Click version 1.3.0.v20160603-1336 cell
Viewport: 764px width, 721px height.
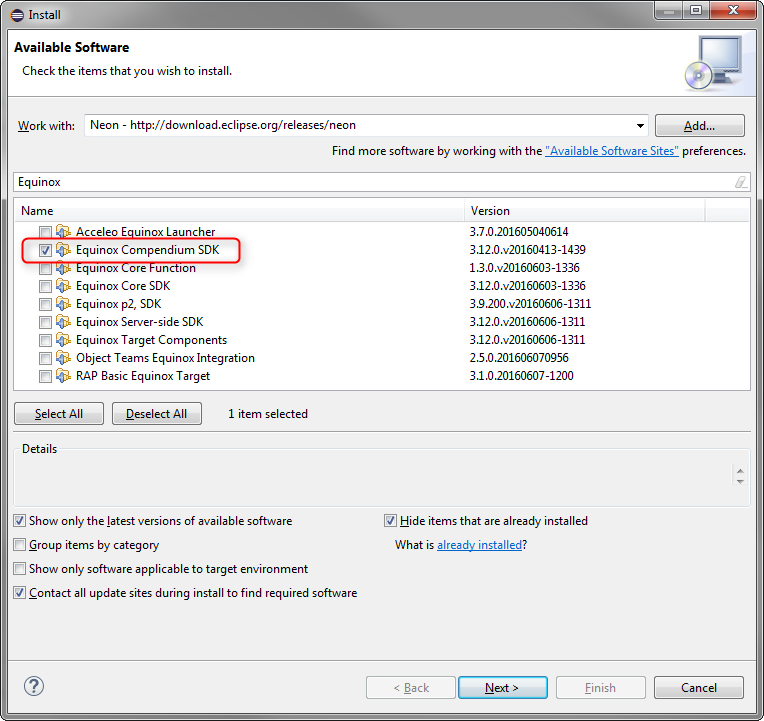[524, 268]
